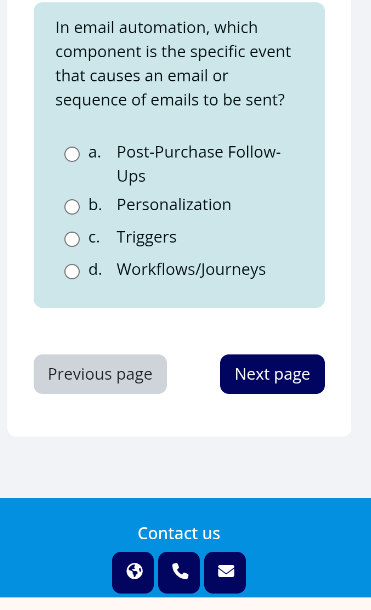Click the 'c.' option letter
Viewport: 371px width, 610px height.
[x=94, y=237]
